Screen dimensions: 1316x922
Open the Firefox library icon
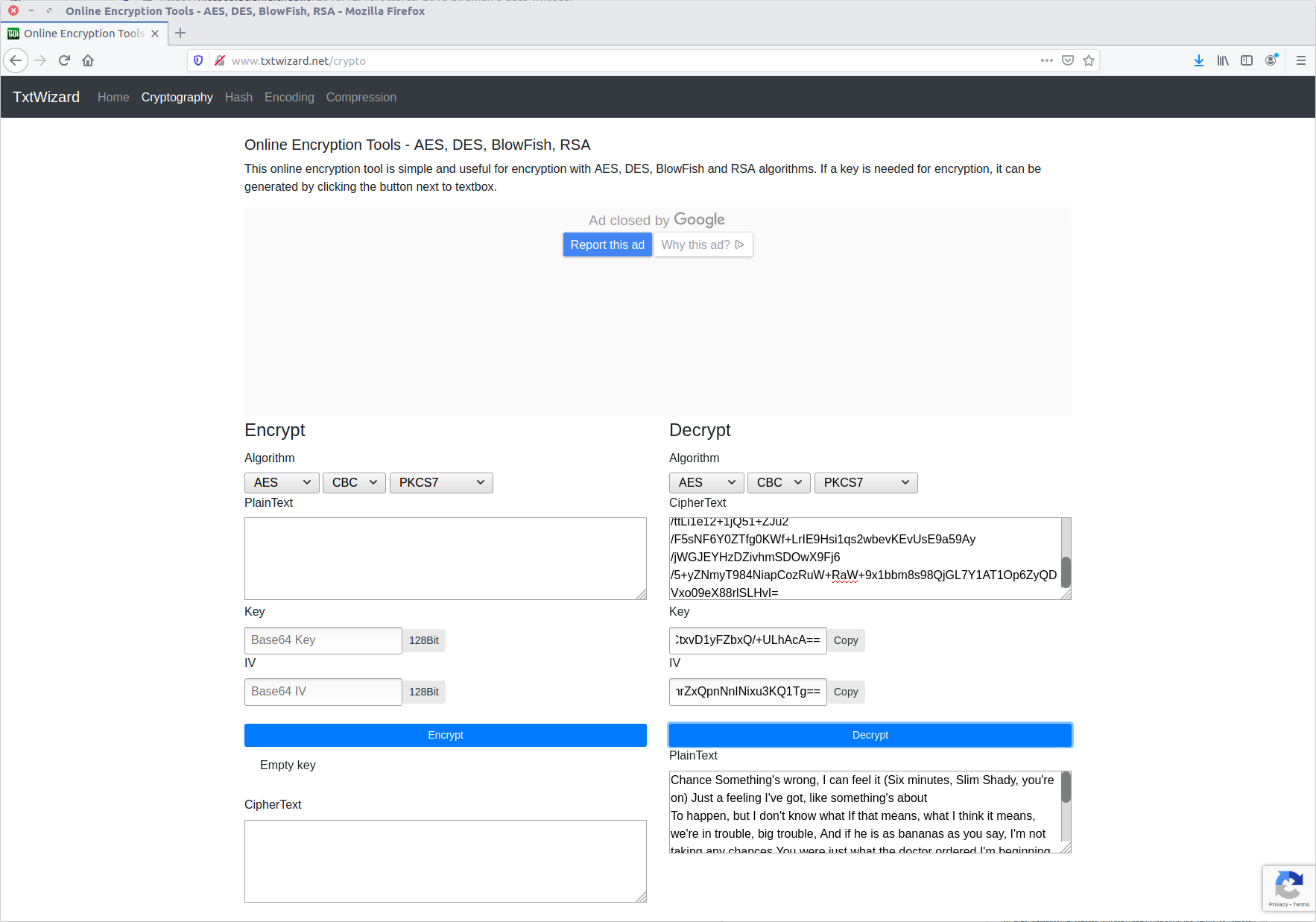pos(1223,60)
